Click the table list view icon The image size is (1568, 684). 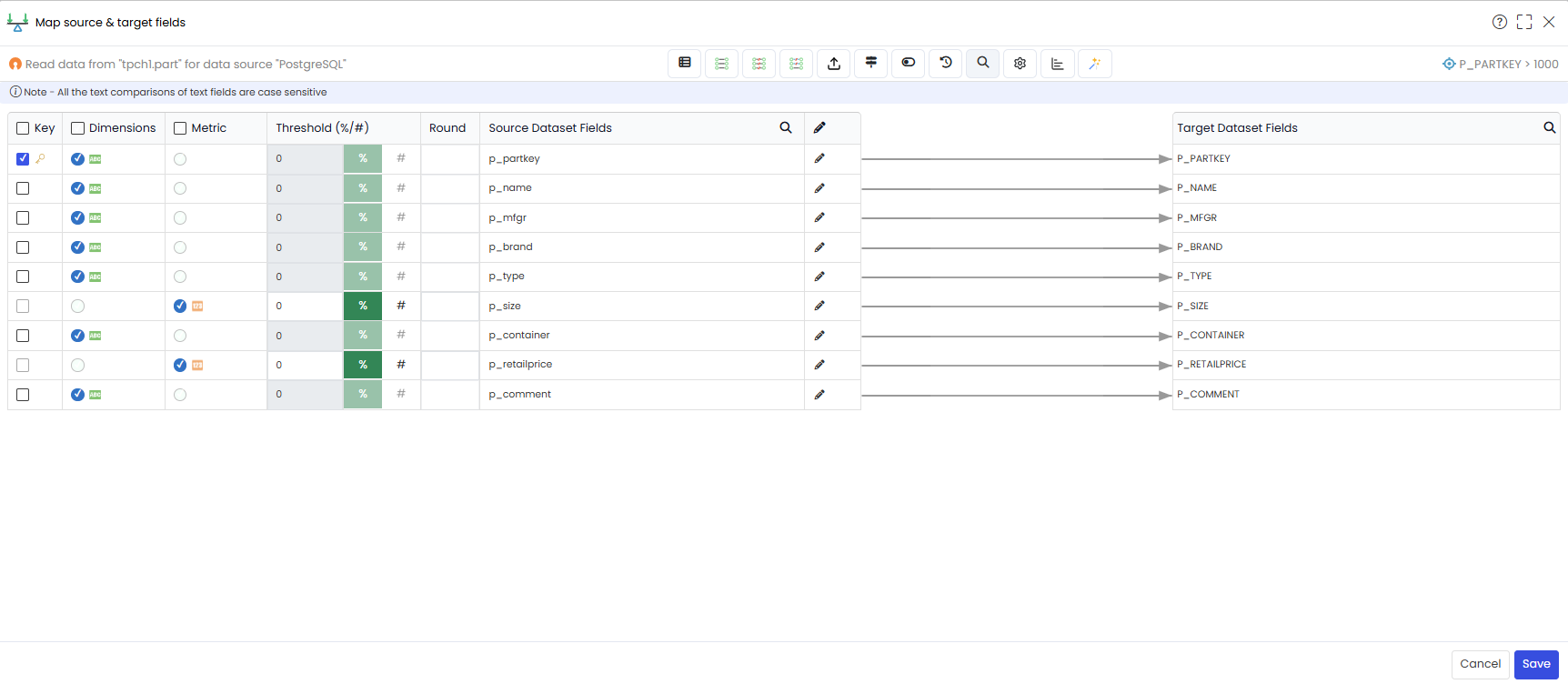[x=685, y=64]
